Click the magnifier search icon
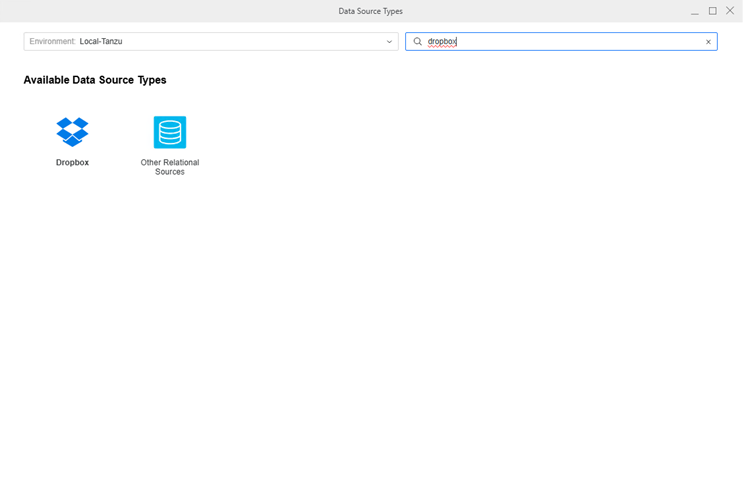 coord(417,42)
